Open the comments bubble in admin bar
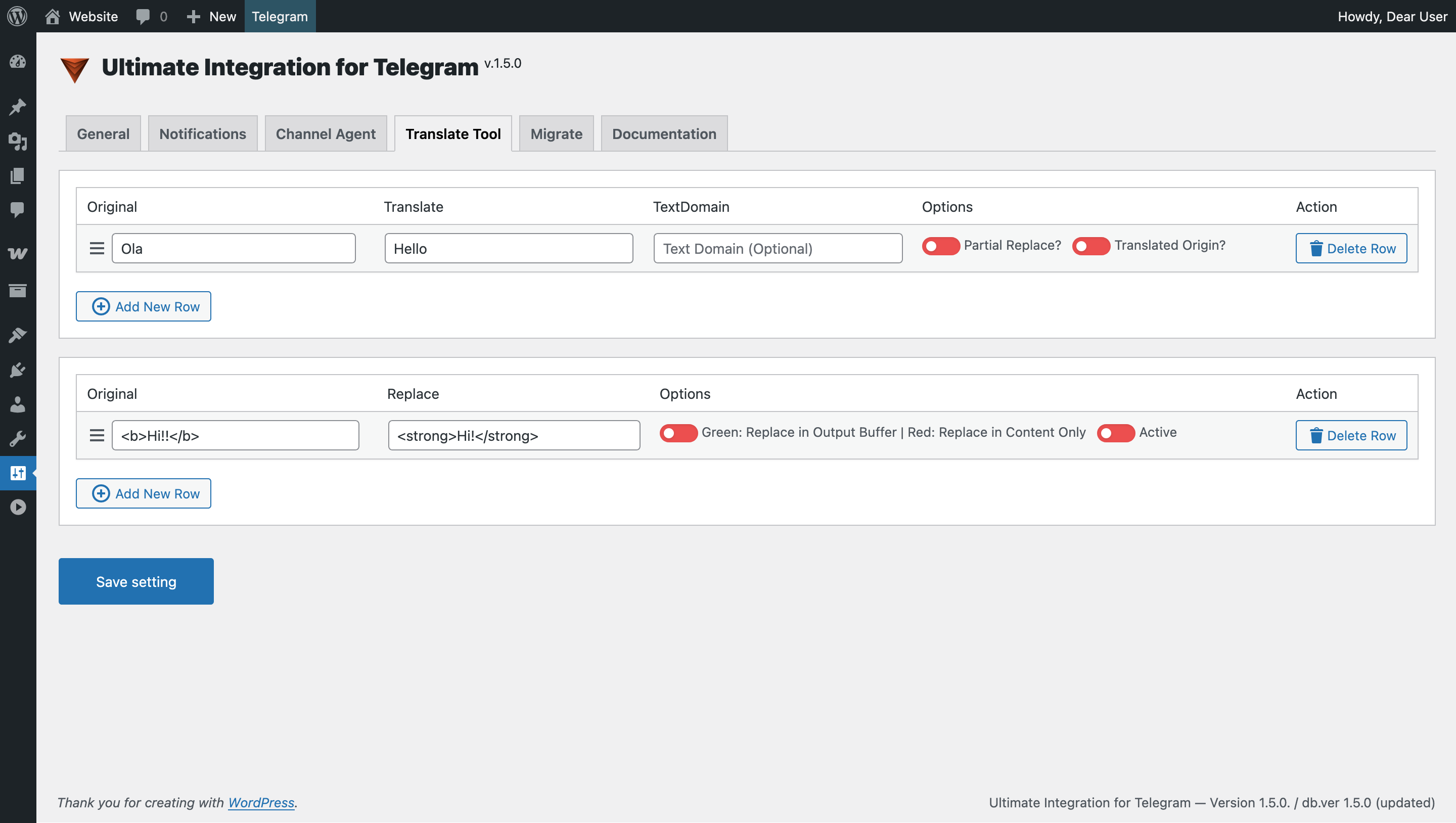This screenshot has width=1456, height=823. click(152, 16)
